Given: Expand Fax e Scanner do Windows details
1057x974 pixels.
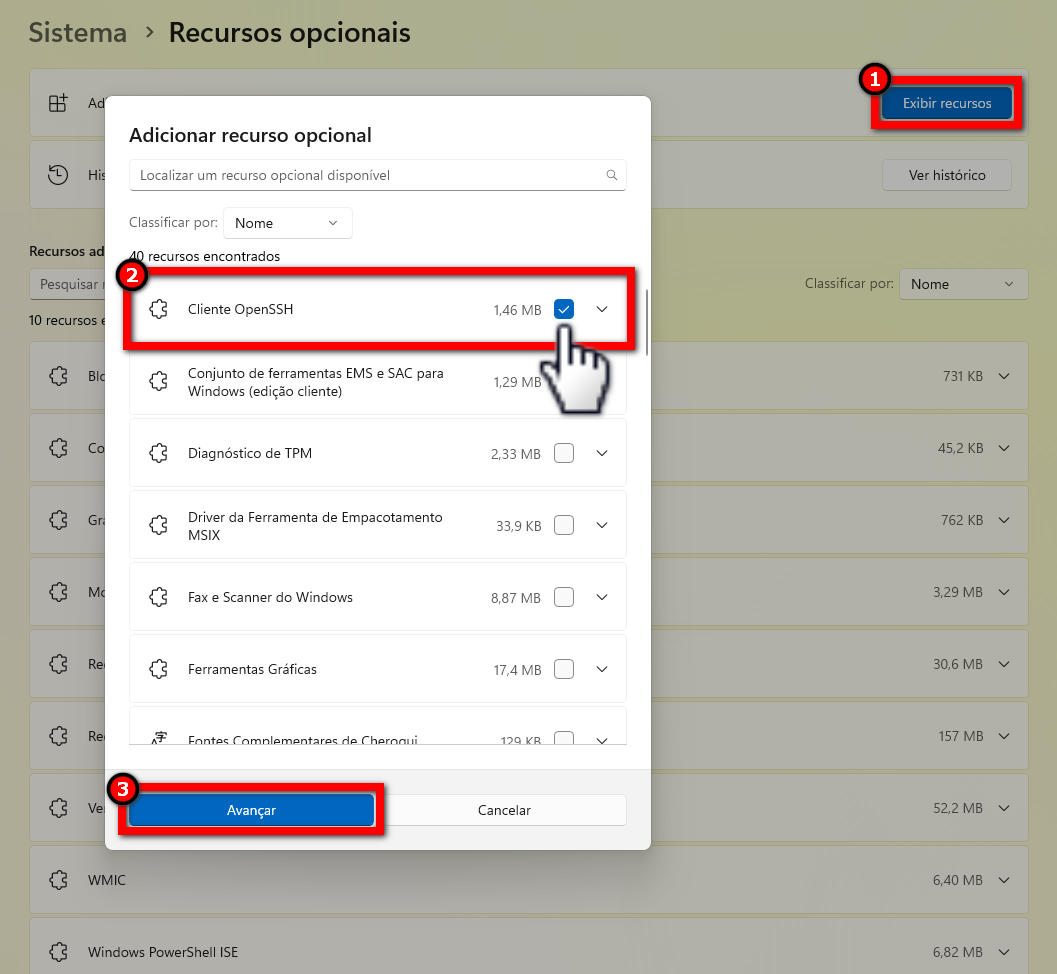Looking at the screenshot, I should click(602, 597).
